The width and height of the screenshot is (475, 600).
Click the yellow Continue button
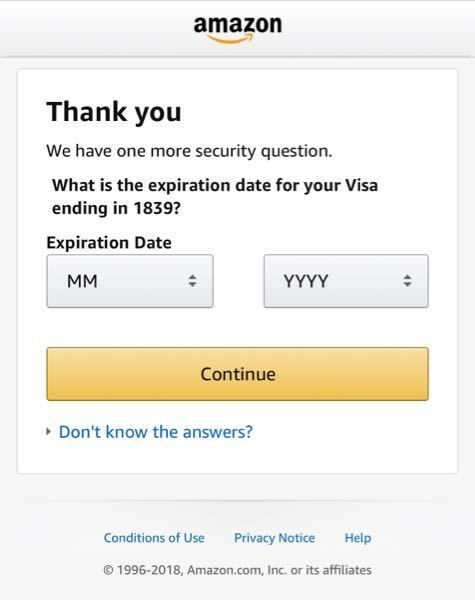(237, 374)
